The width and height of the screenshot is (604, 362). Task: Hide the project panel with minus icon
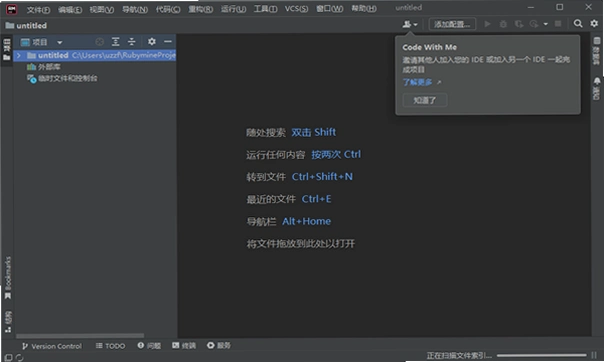tap(168, 42)
